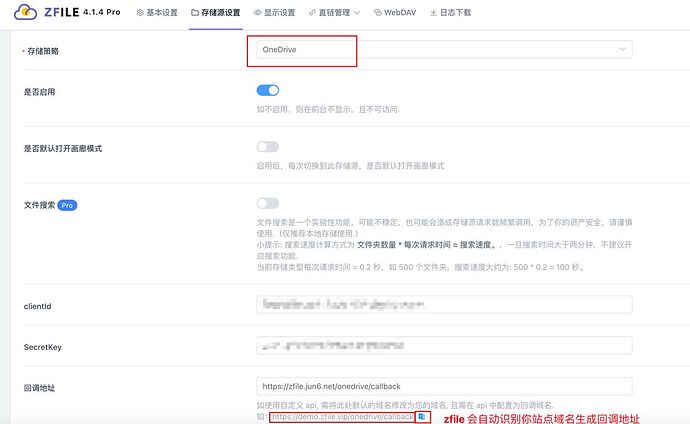The height and width of the screenshot is (424, 690).
Task: Click the 是否启用 label
Action: pos(39,92)
